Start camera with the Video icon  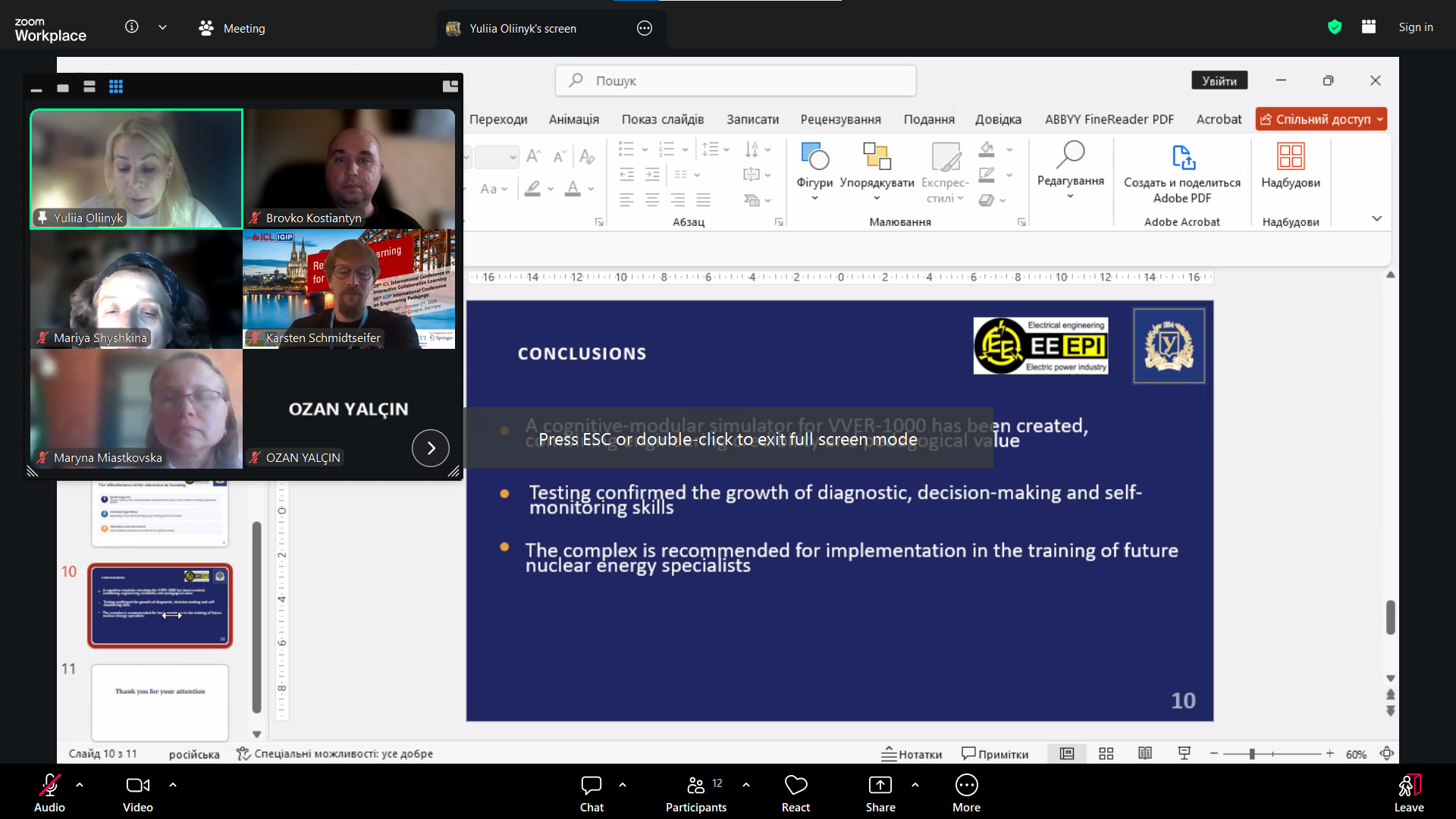click(x=137, y=786)
